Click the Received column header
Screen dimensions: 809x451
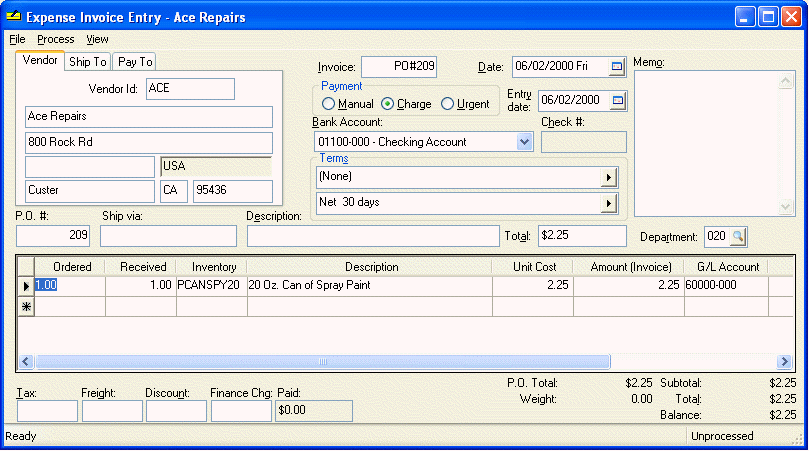tap(141, 267)
